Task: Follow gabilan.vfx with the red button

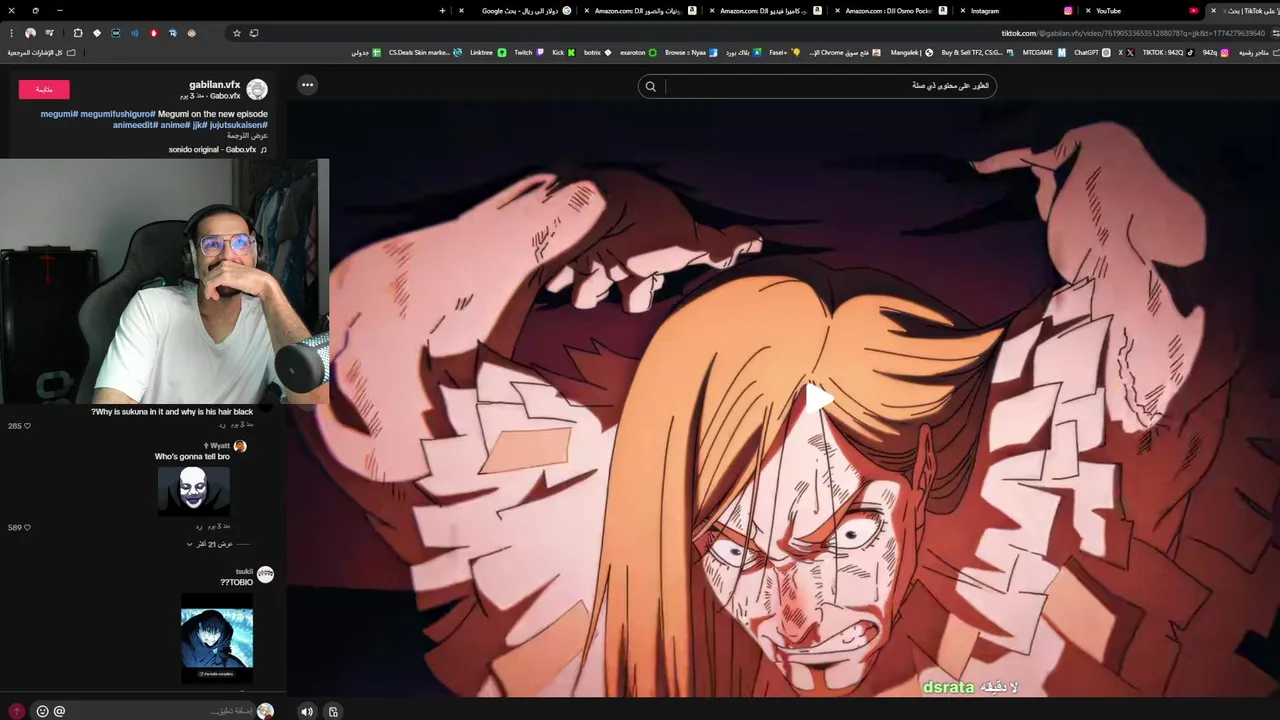Action: tap(44, 89)
